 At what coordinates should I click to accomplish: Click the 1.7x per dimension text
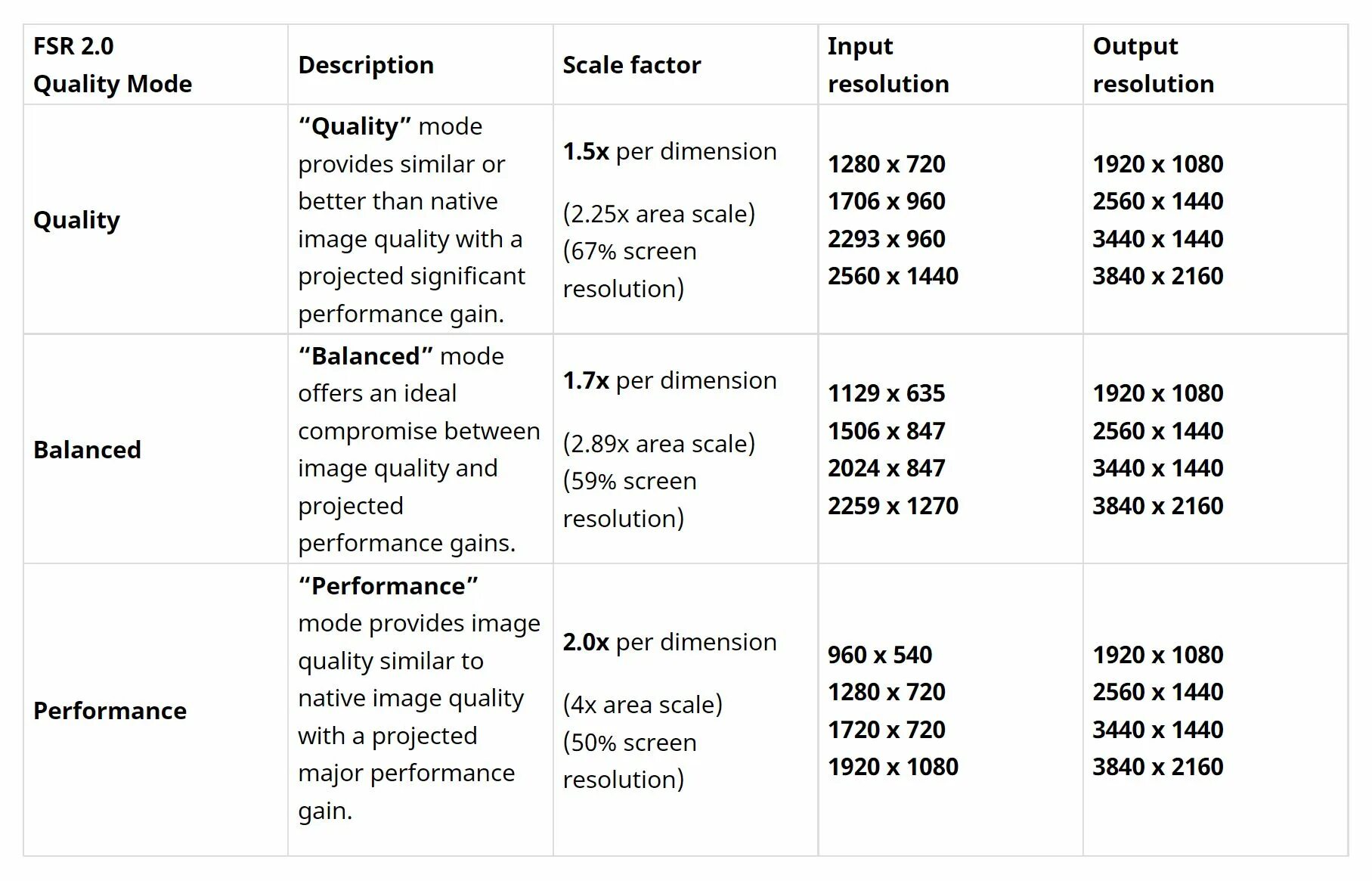coord(669,380)
